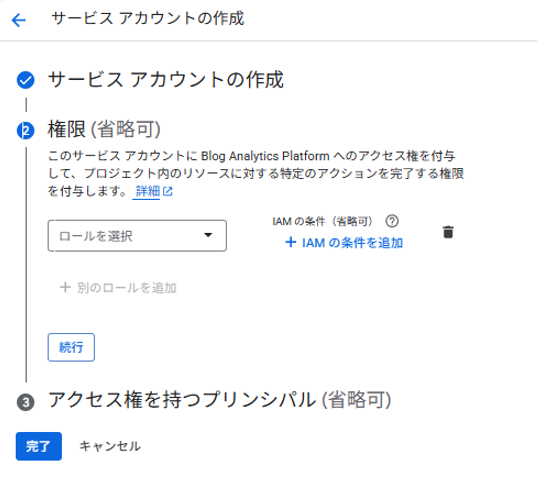Delete the role row with trash icon
The width and height of the screenshot is (537, 486).
(448, 232)
